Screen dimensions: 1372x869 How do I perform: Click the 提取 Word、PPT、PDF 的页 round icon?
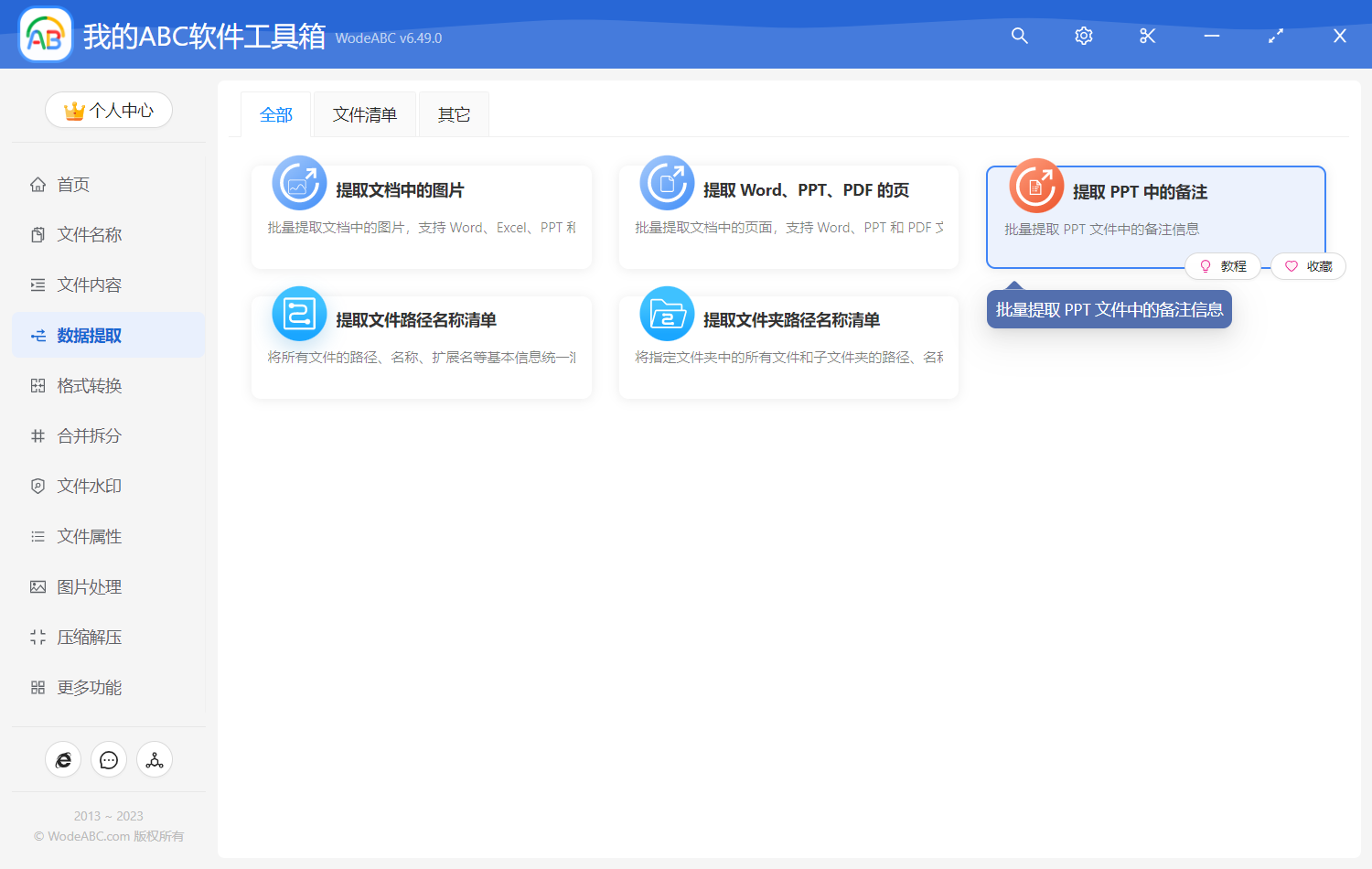tap(667, 183)
